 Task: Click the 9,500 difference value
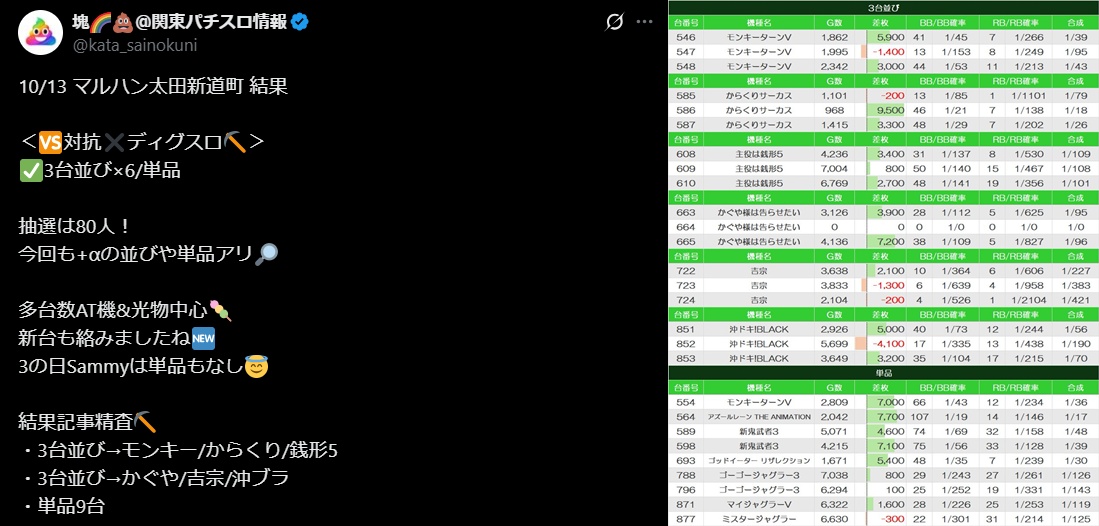890,110
